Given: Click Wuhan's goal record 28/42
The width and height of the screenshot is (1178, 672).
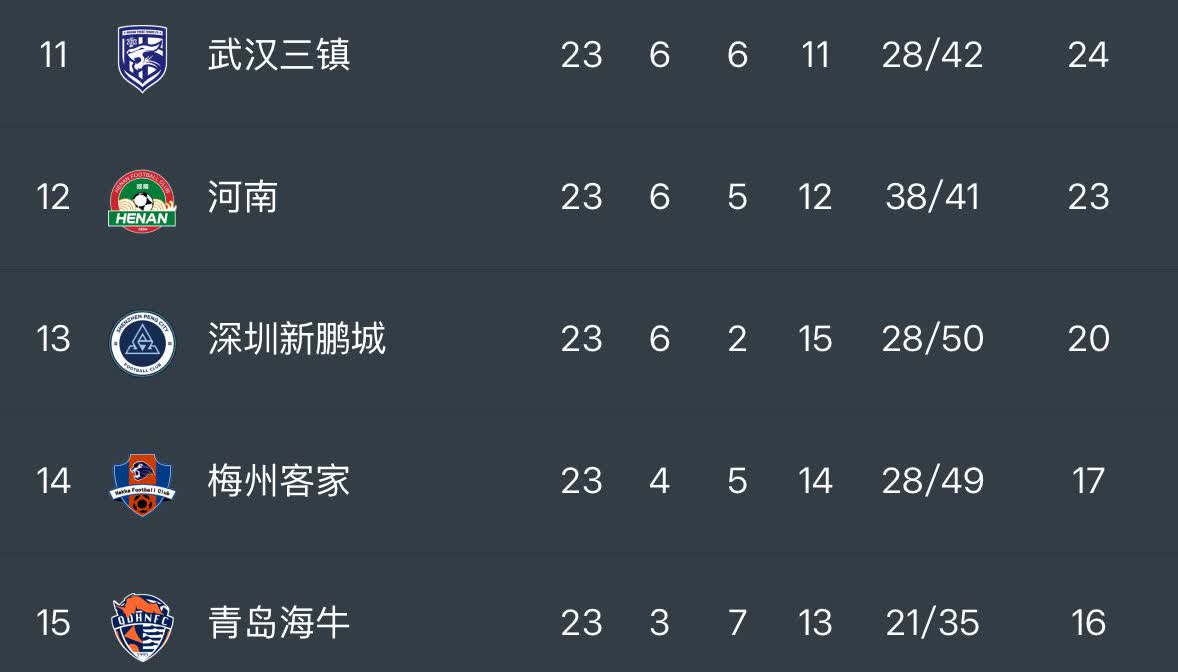Looking at the screenshot, I should [932, 55].
